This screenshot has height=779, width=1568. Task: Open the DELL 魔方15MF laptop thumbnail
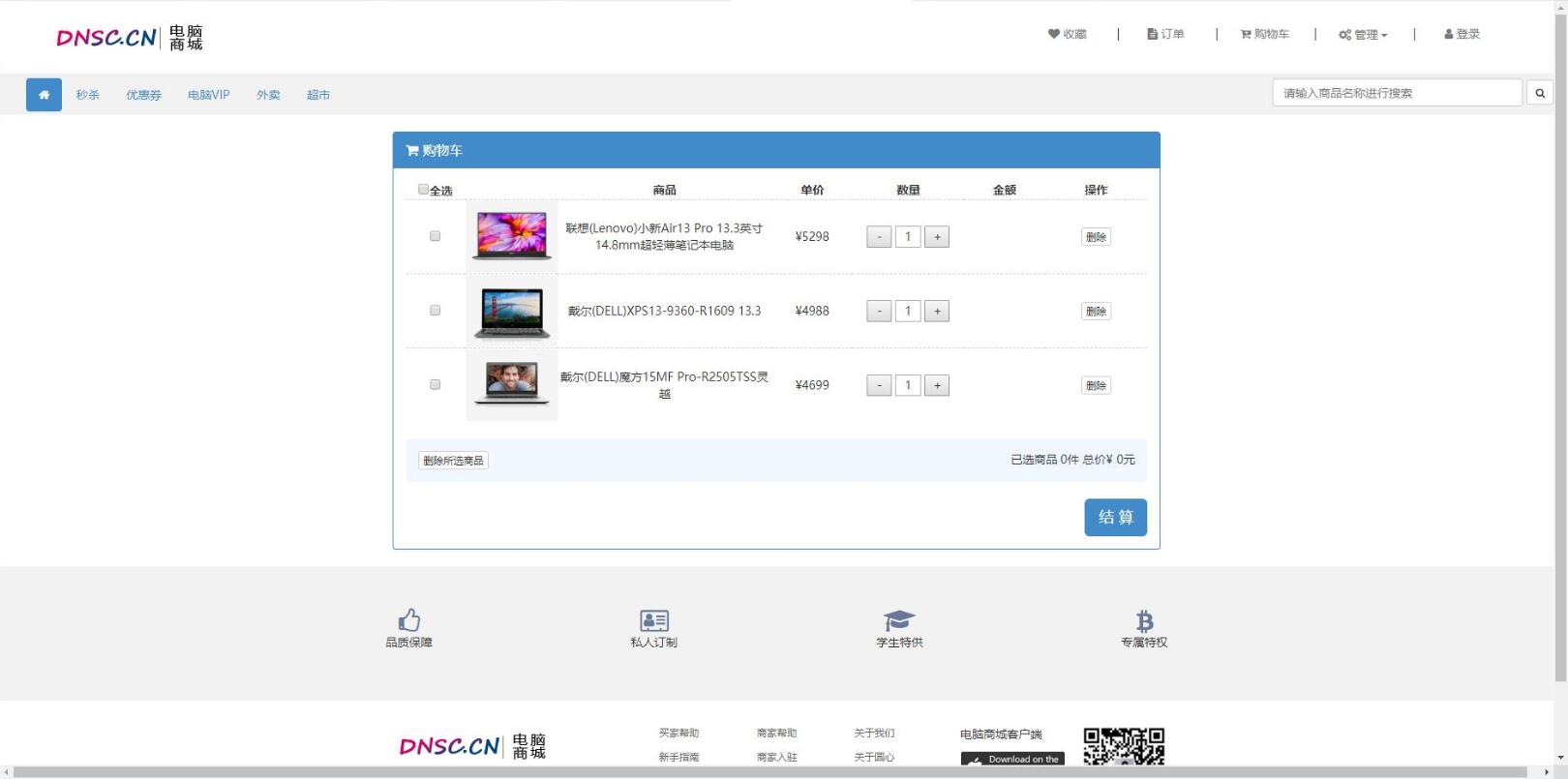point(512,385)
